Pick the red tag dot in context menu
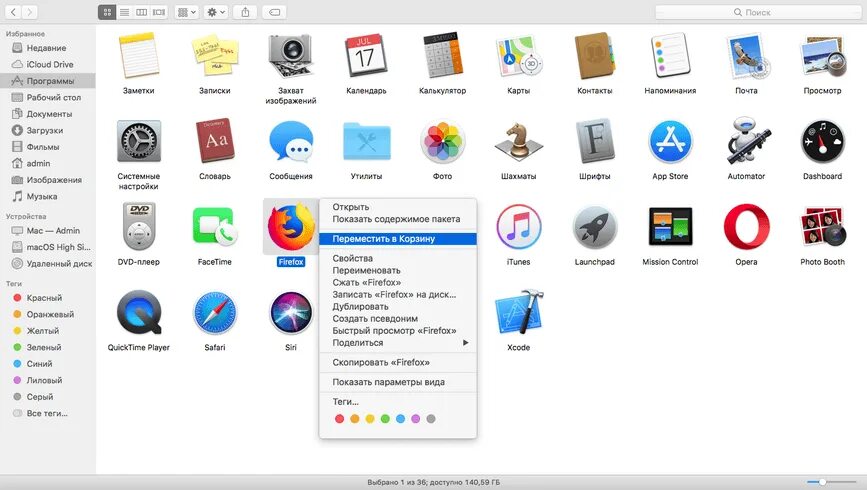Viewport: 867px width, 490px height. click(x=340, y=419)
